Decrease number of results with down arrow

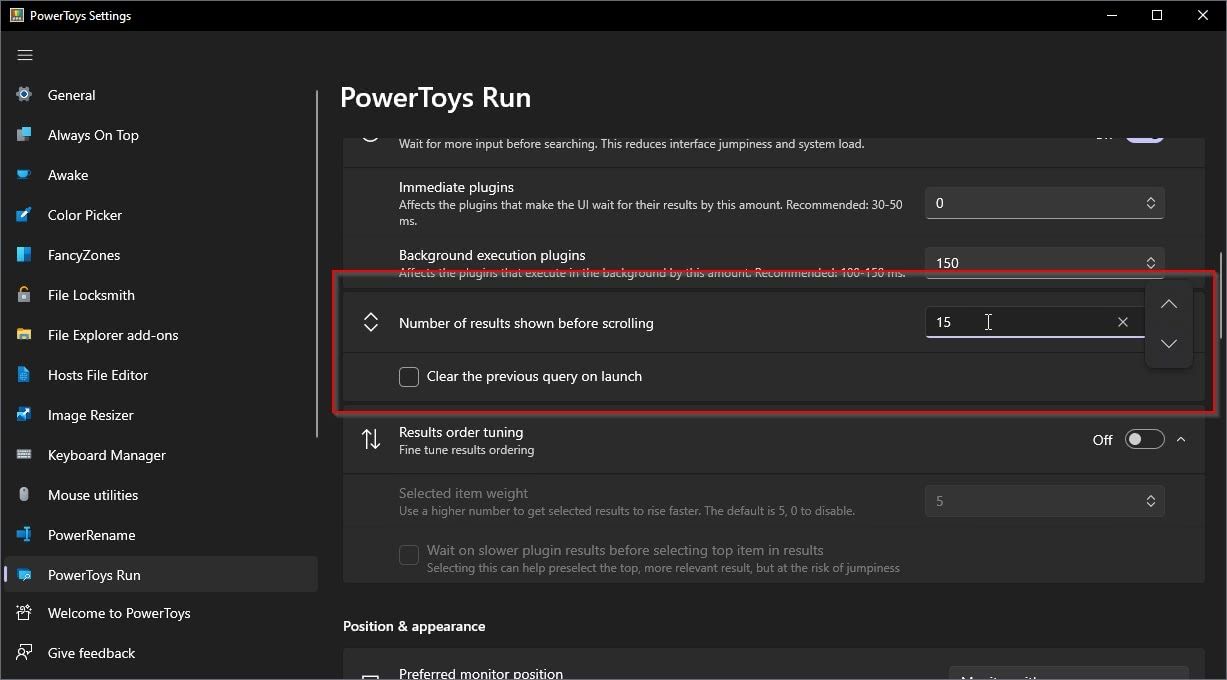pyautogui.click(x=1168, y=344)
